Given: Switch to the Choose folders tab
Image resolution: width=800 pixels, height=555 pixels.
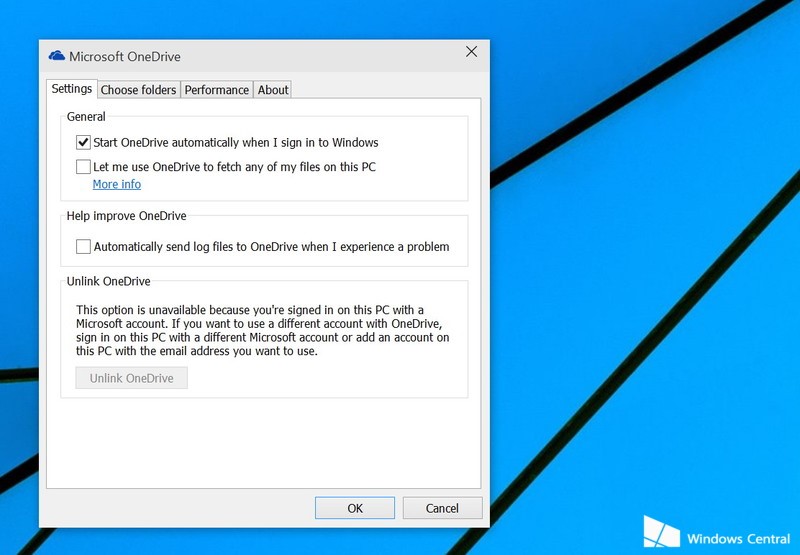Looking at the screenshot, I should pos(138,90).
